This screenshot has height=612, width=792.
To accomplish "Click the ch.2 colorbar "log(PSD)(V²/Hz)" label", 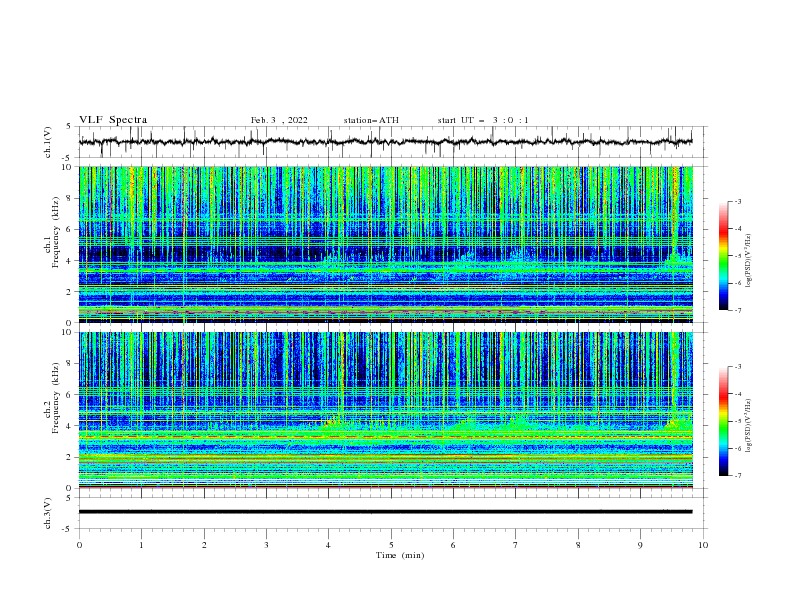I will point(749,425).
